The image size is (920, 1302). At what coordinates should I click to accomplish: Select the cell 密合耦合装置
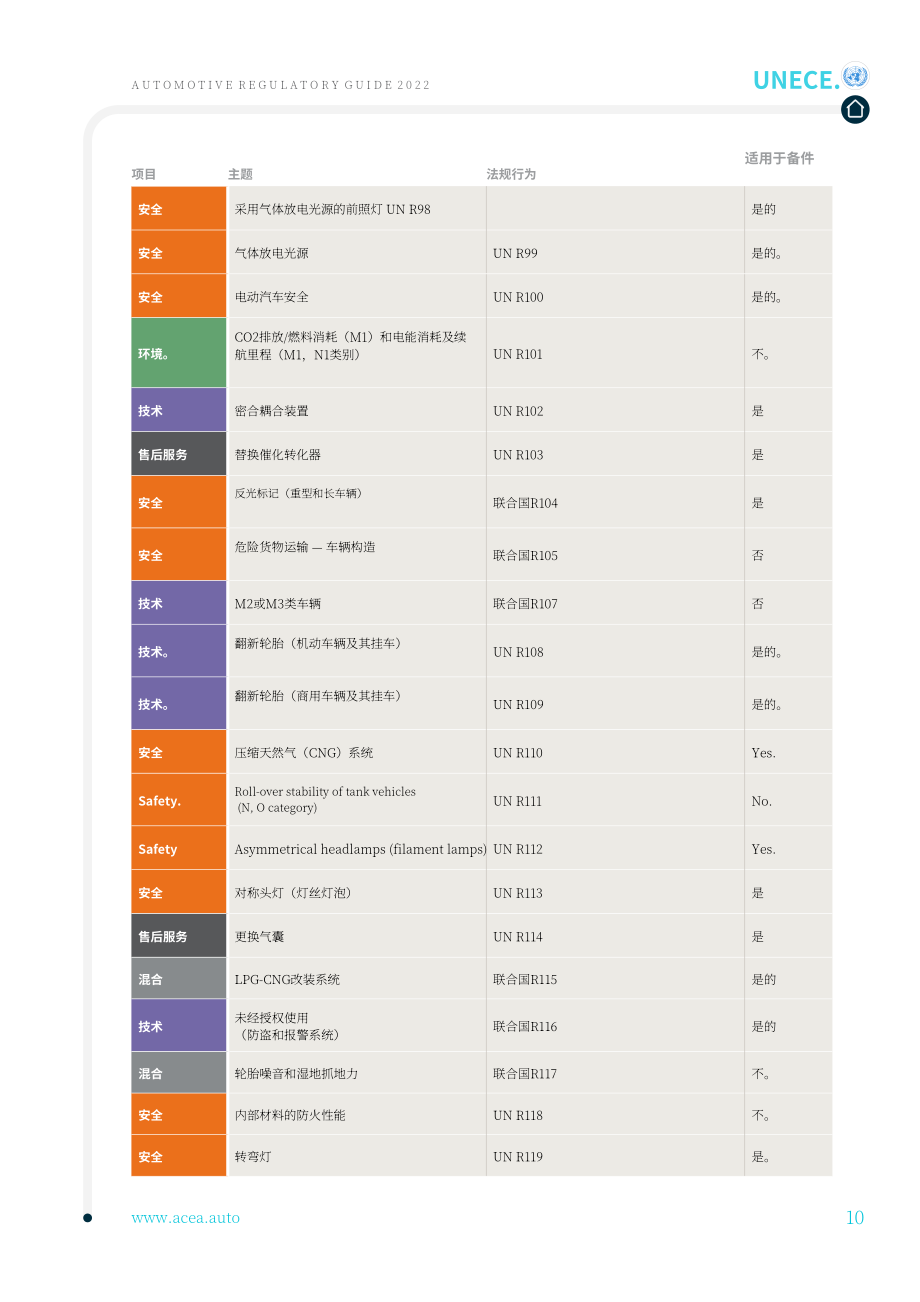coord(357,410)
